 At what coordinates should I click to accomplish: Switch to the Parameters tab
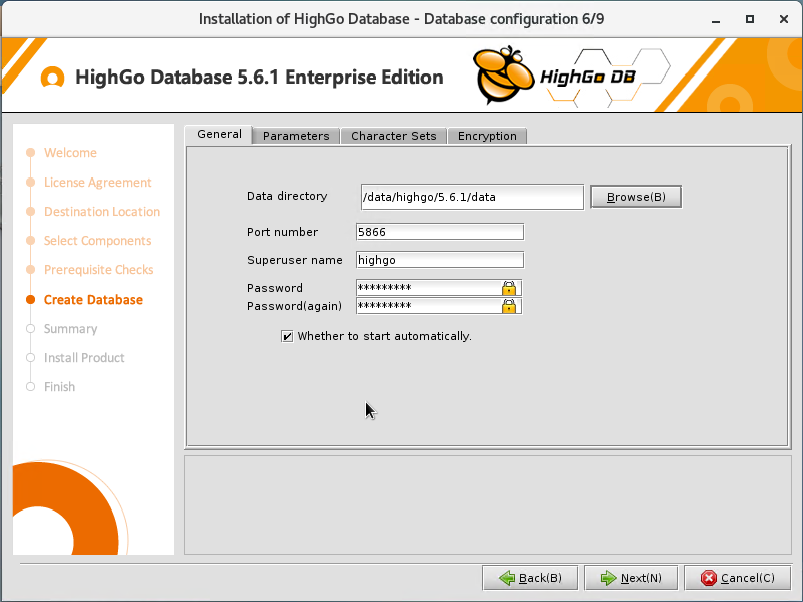[x=295, y=136]
